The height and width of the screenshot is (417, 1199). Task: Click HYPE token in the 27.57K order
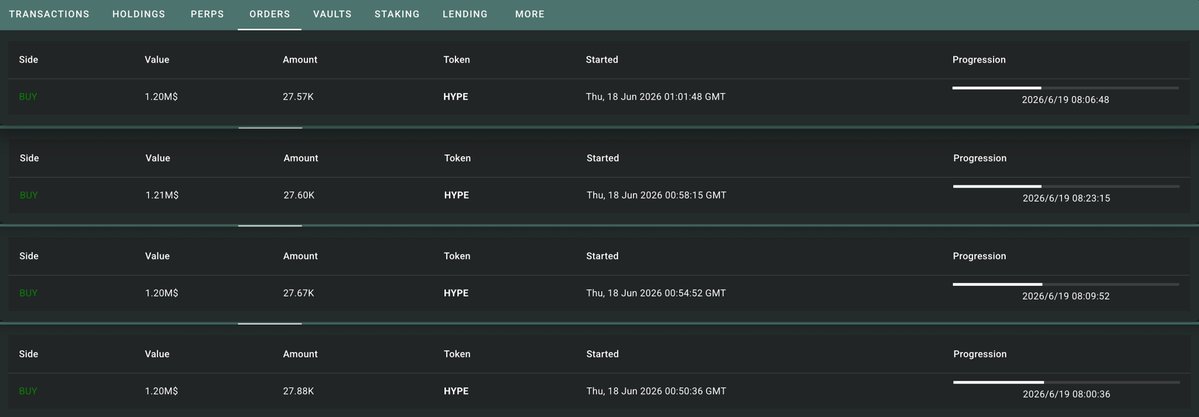click(456, 97)
